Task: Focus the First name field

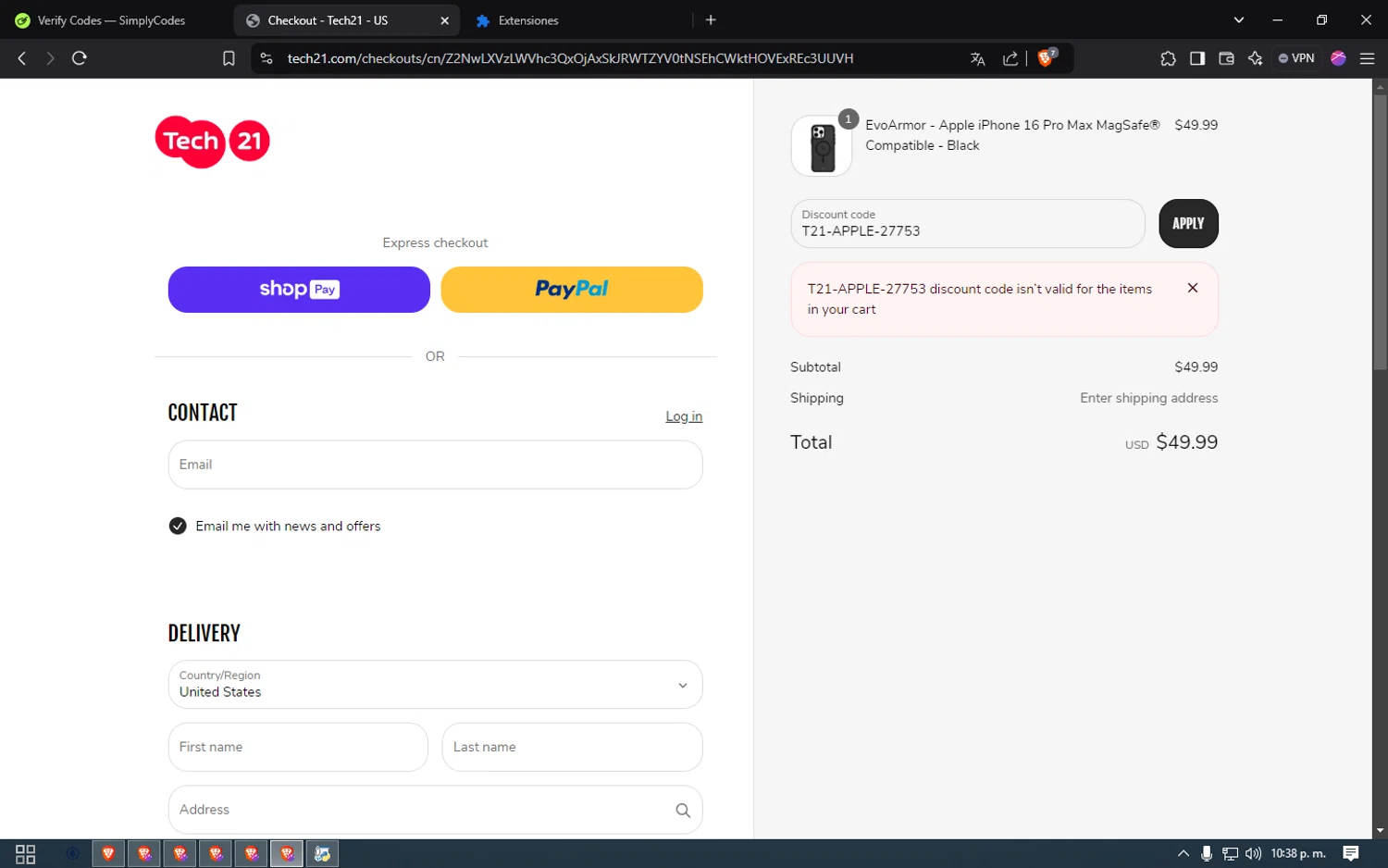Action: pos(298,747)
